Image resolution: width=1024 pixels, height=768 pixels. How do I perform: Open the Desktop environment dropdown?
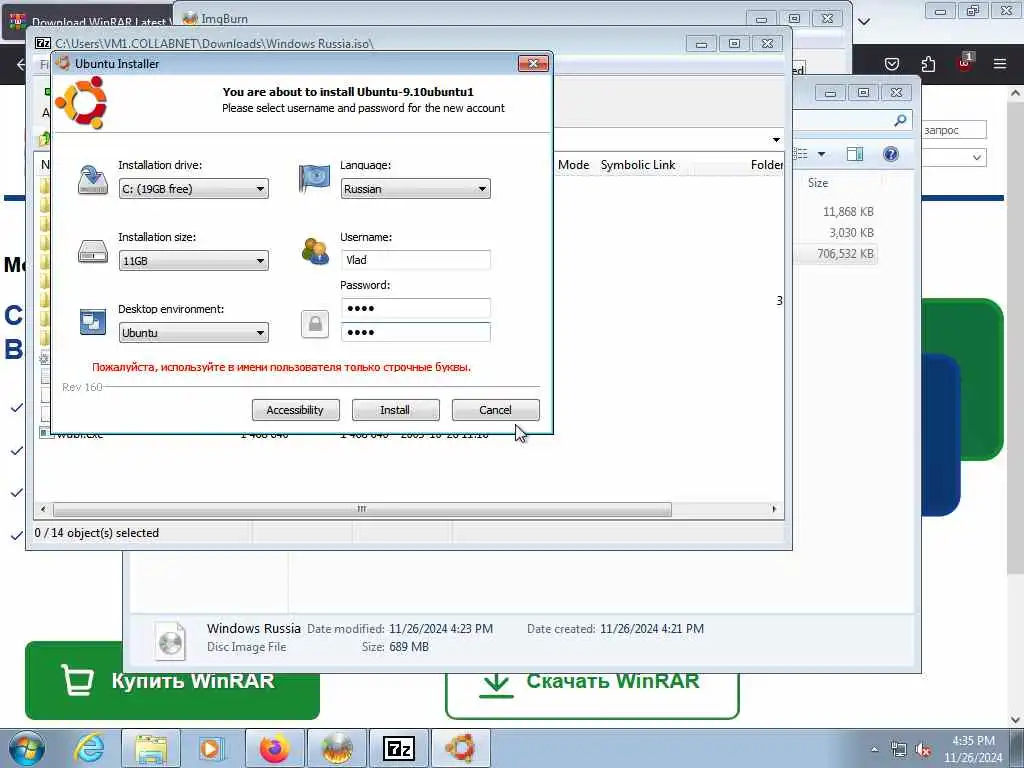pos(193,332)
